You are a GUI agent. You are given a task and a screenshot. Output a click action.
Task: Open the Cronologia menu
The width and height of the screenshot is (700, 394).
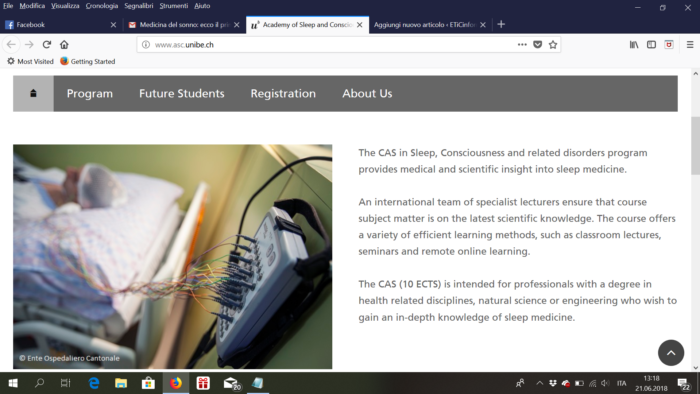tap(102, 6)
